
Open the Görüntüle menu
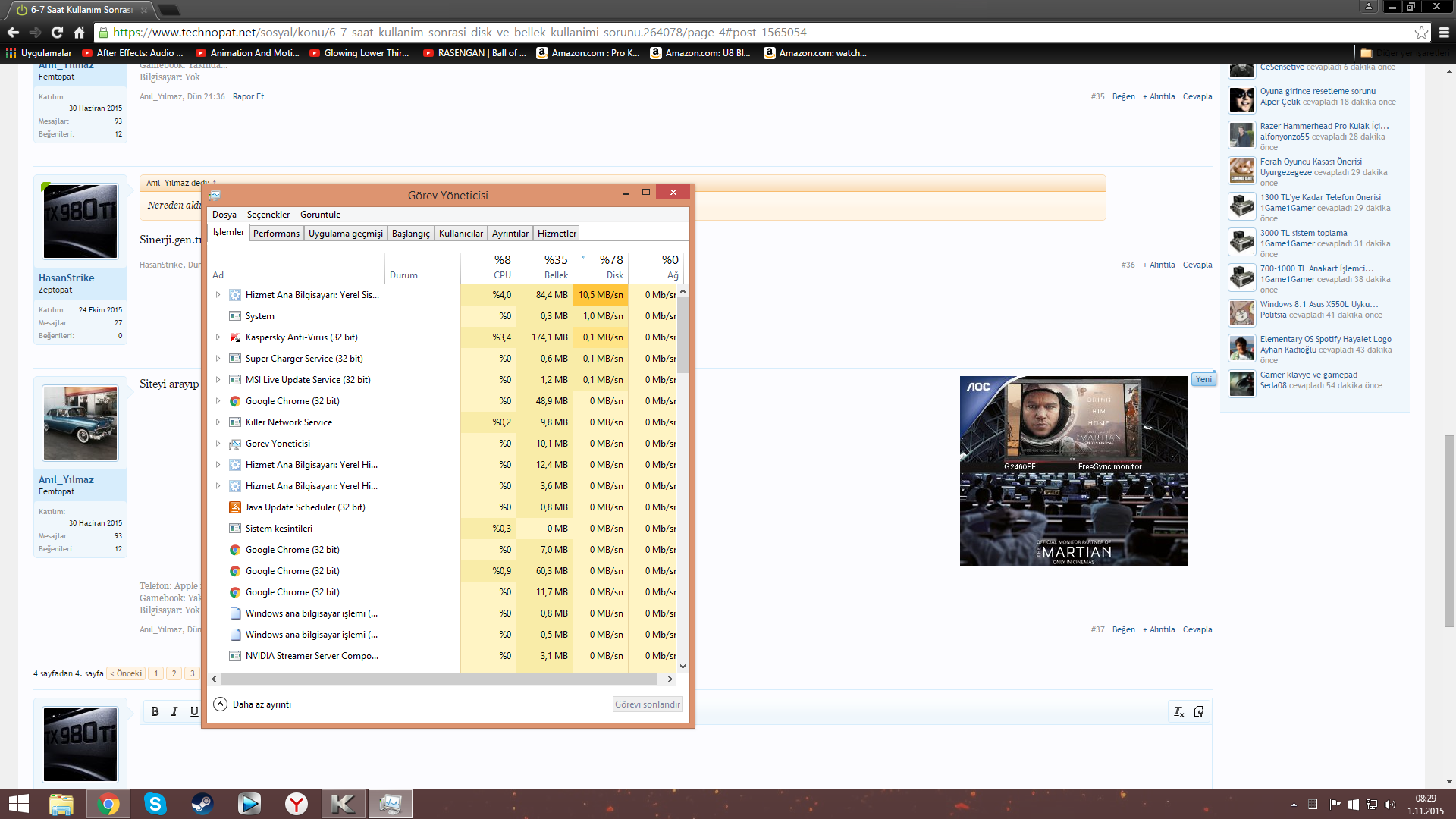(320, 215)
